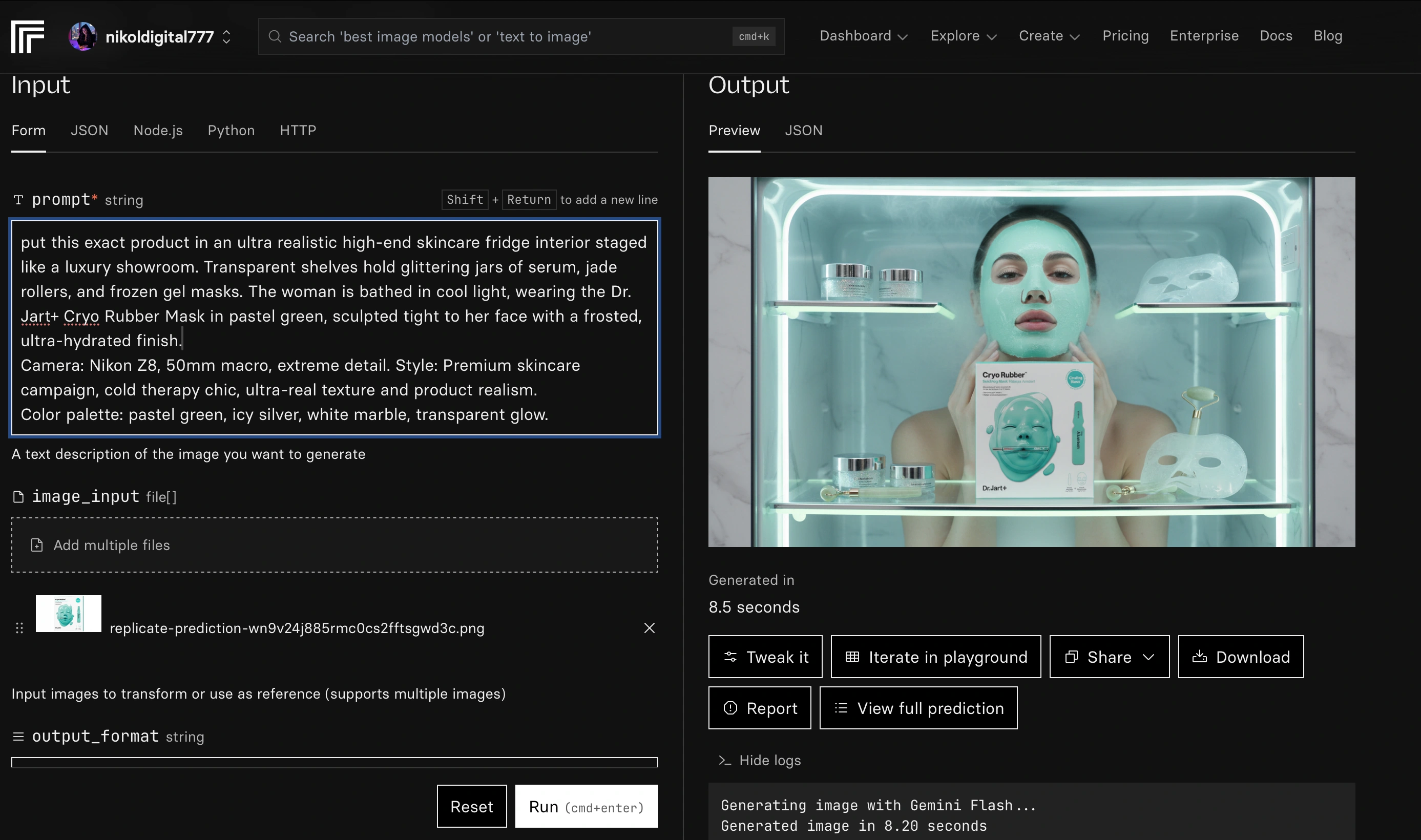The height and width of the screenshot is (840, 1421).
Task: Open the Replicate logo home link
Action: 27,37
